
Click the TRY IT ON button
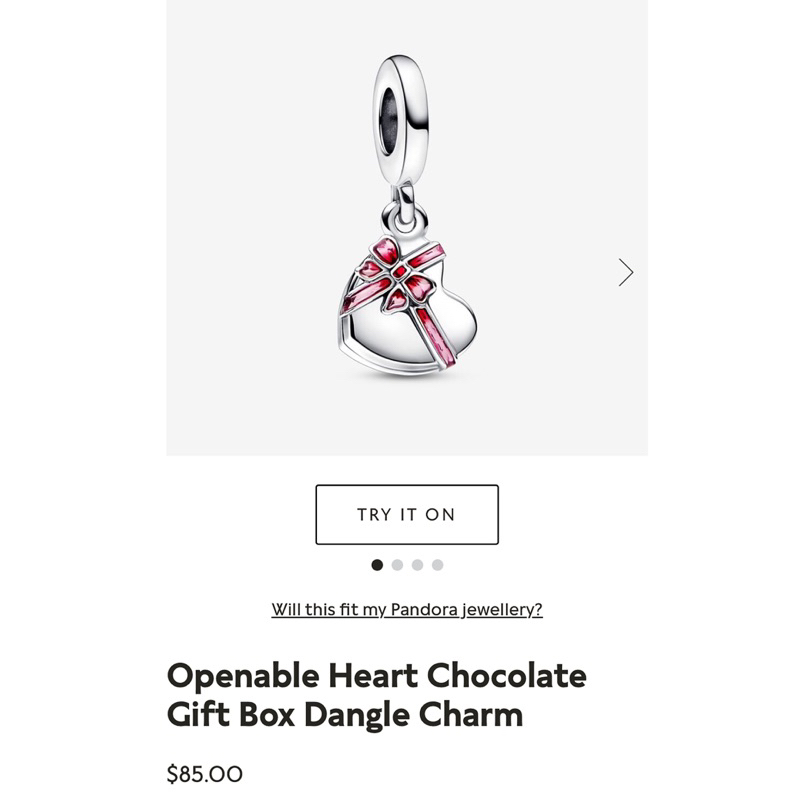click(x=407, y=514)
